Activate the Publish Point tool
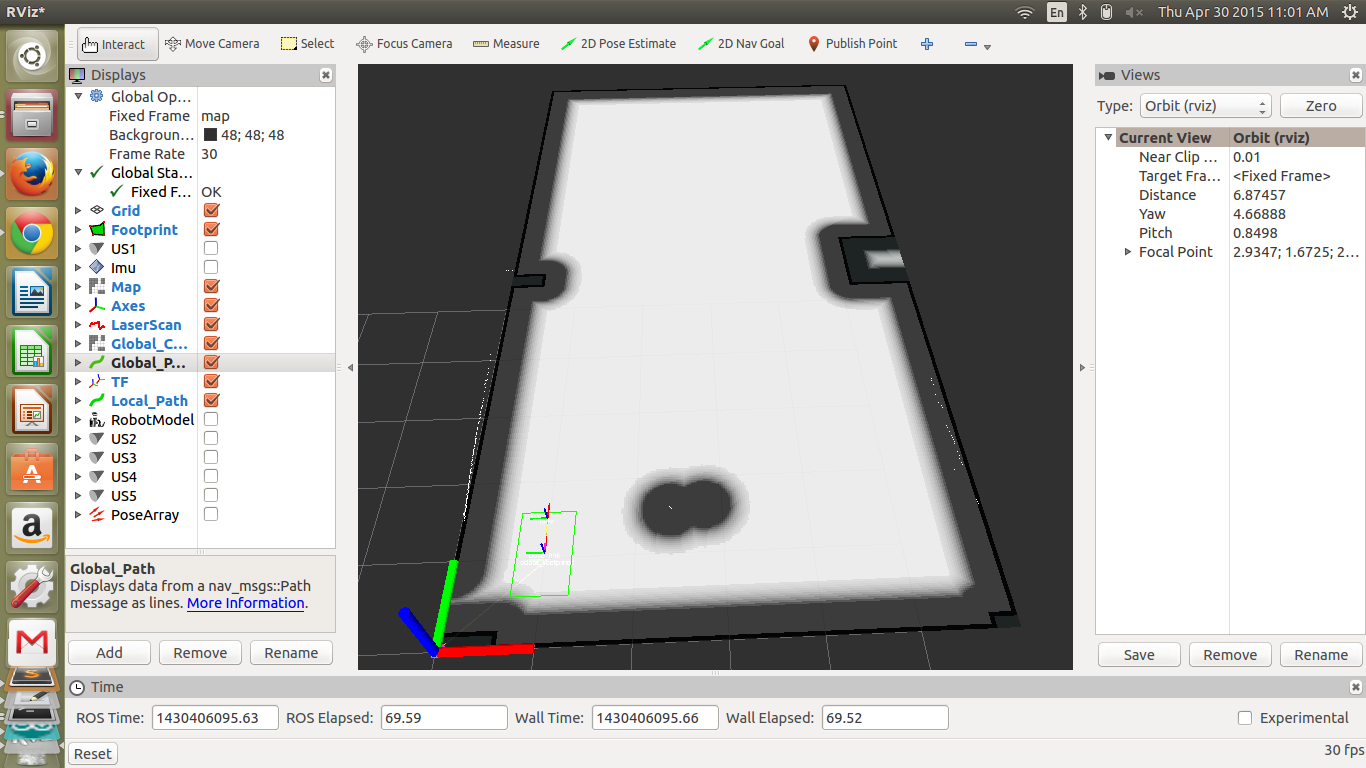The image size is (1366, 768). (x=852, y=44)
